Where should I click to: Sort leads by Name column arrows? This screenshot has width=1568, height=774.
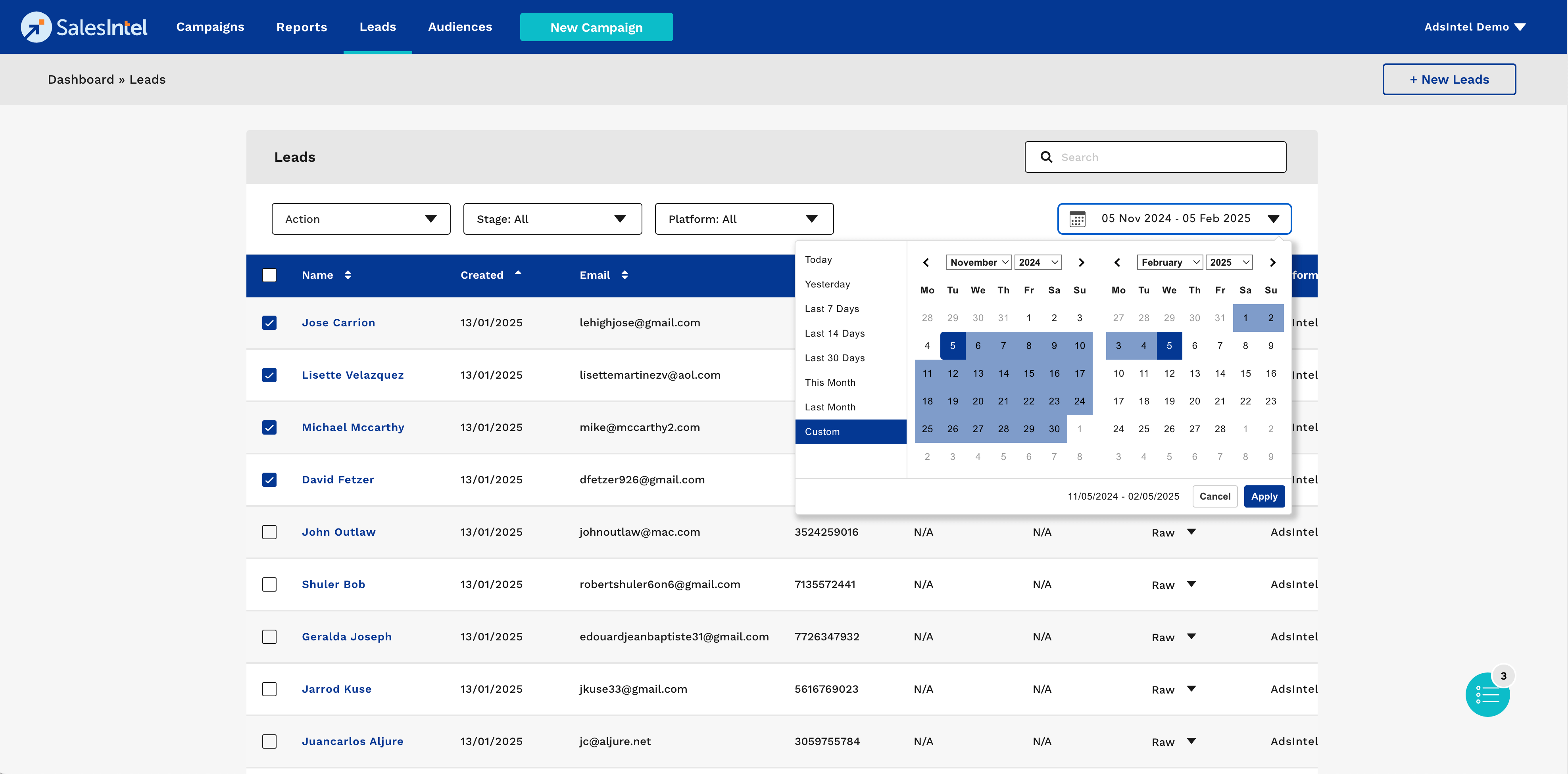(x=348, y=275)
